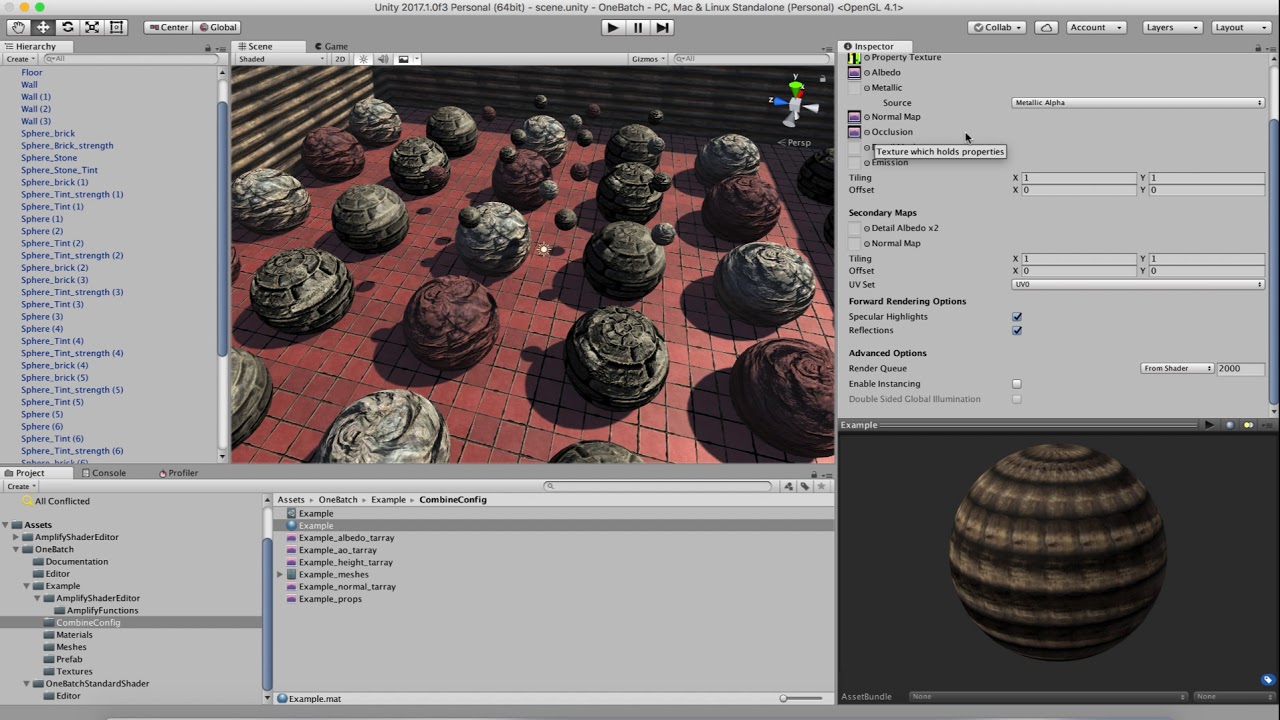1280x720 pixels.
Task: Click Detail Albedo x2 texture slot
Action: pyautogui.click(x=854, y=228)
